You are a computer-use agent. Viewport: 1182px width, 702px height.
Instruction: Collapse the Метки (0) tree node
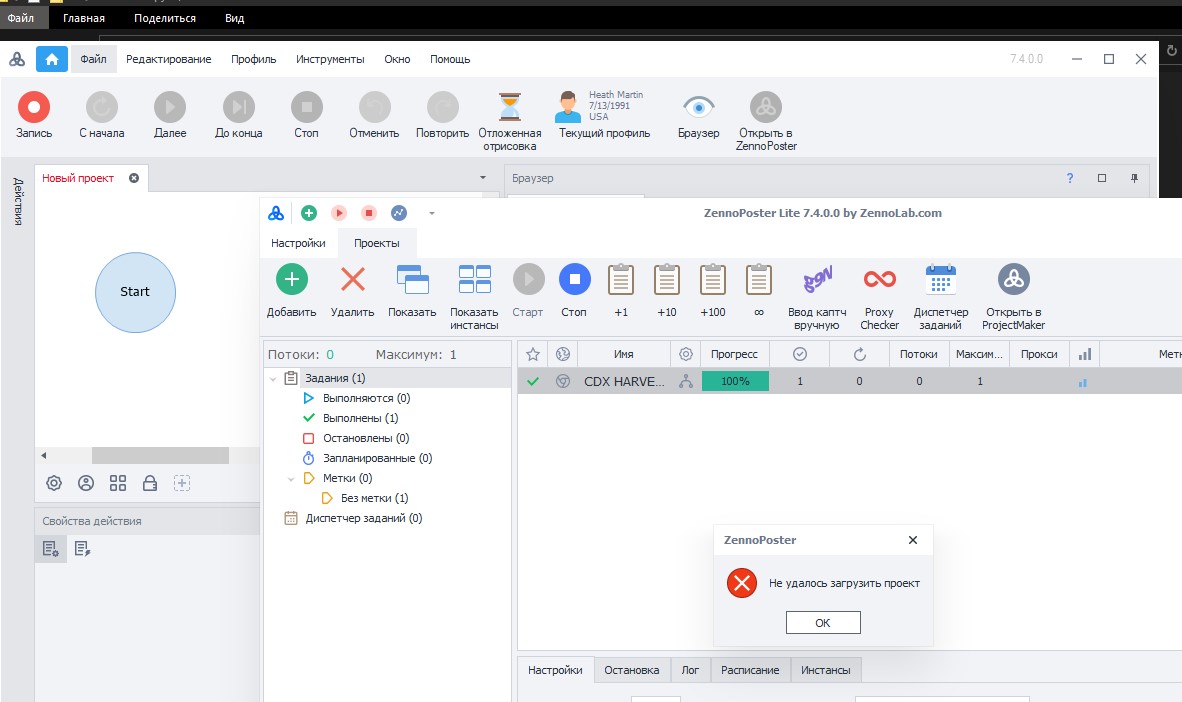coord(291,479)
